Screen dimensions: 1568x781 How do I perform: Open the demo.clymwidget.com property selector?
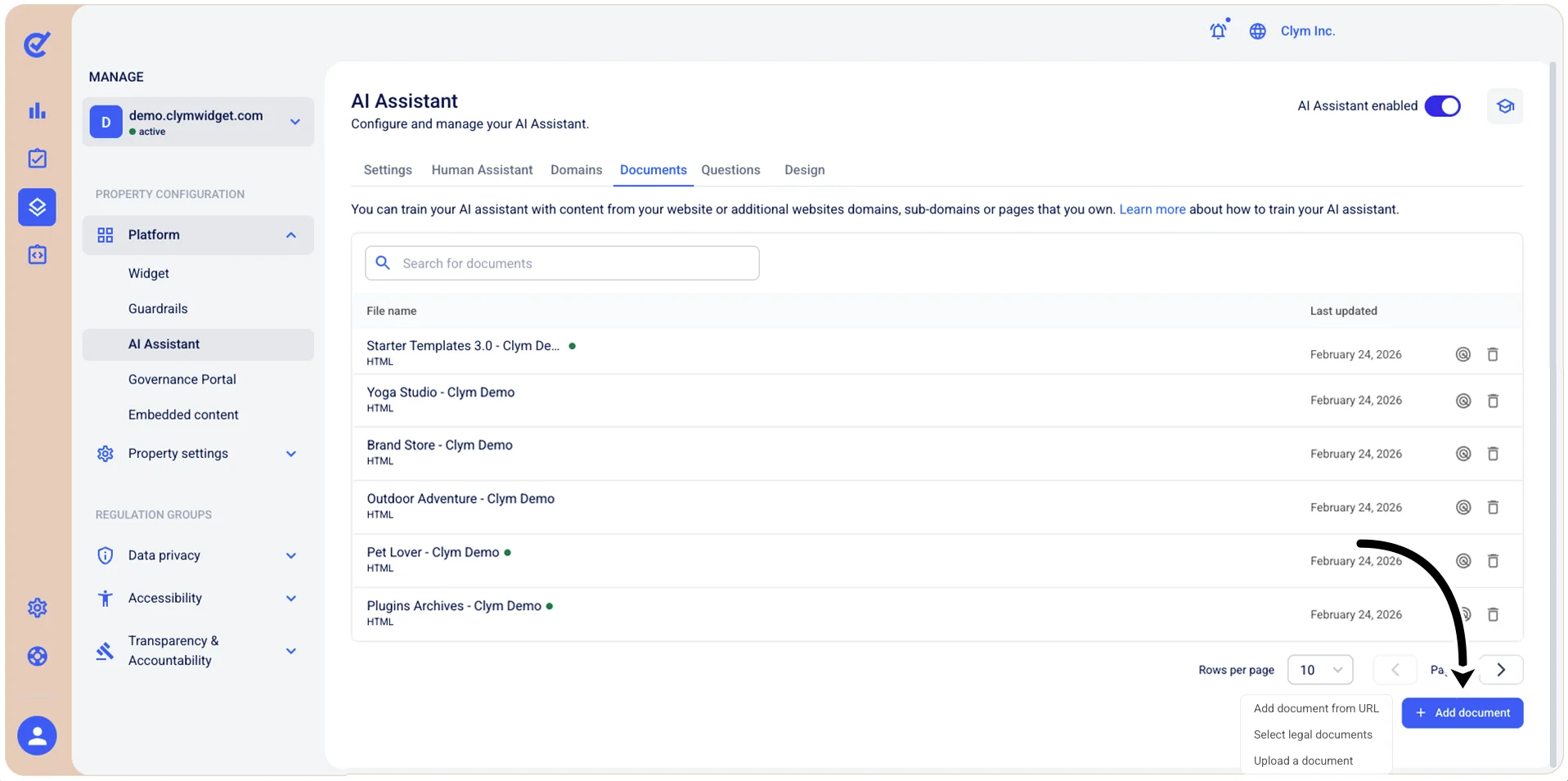(198, 122)
